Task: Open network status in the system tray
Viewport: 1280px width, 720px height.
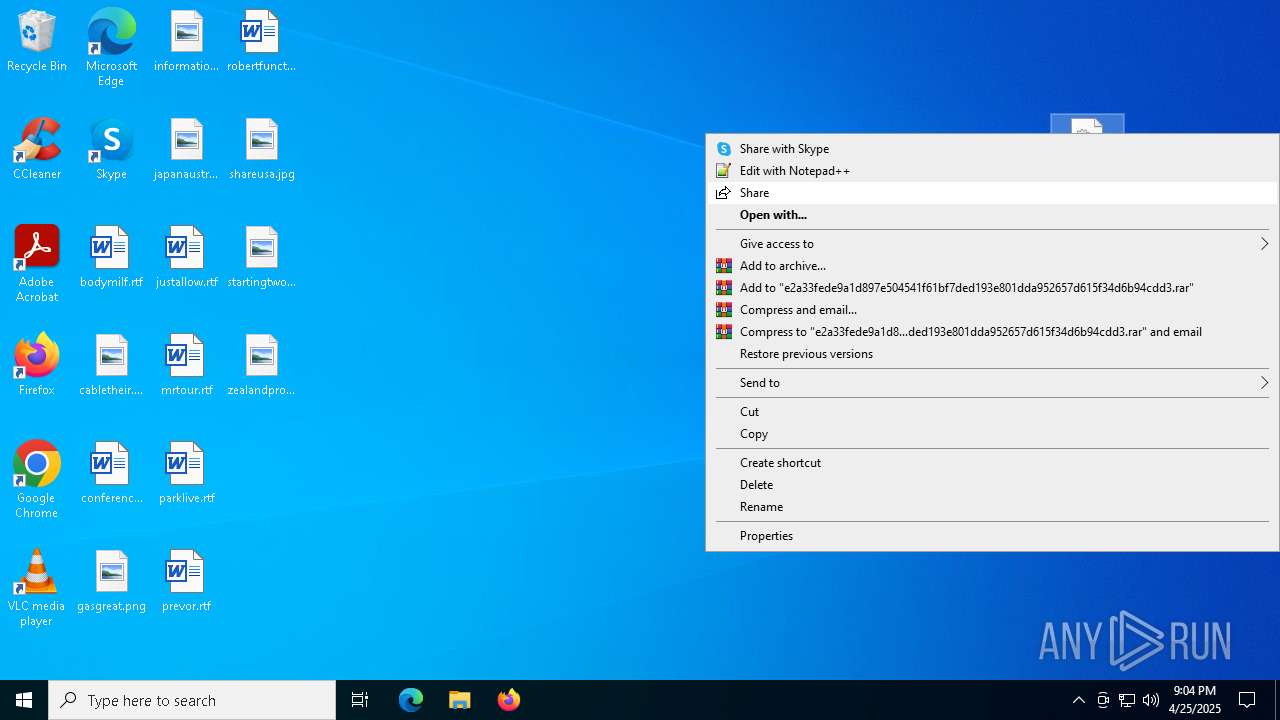Action: click(1127, 700)
